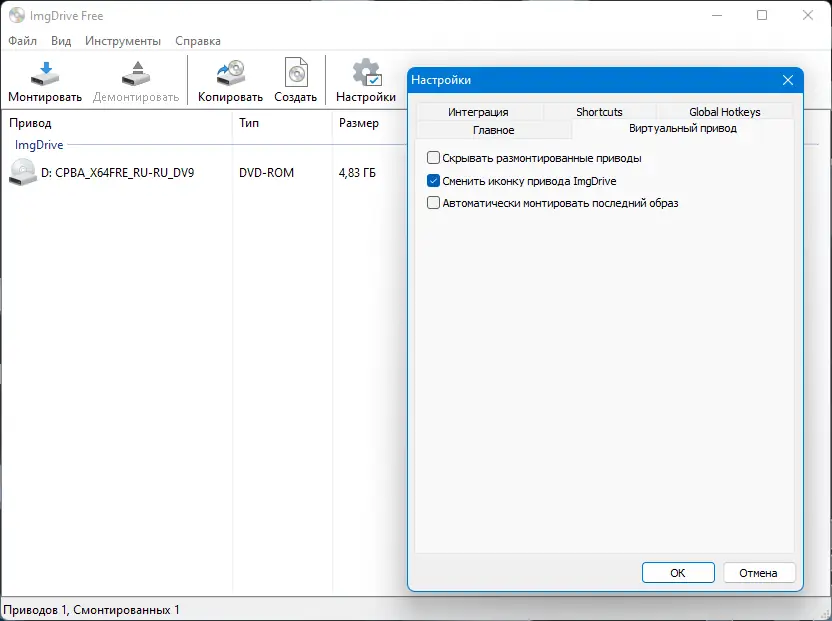Select the Виртуальный привод tab
The image size is (832, 621).
point(683,128)
